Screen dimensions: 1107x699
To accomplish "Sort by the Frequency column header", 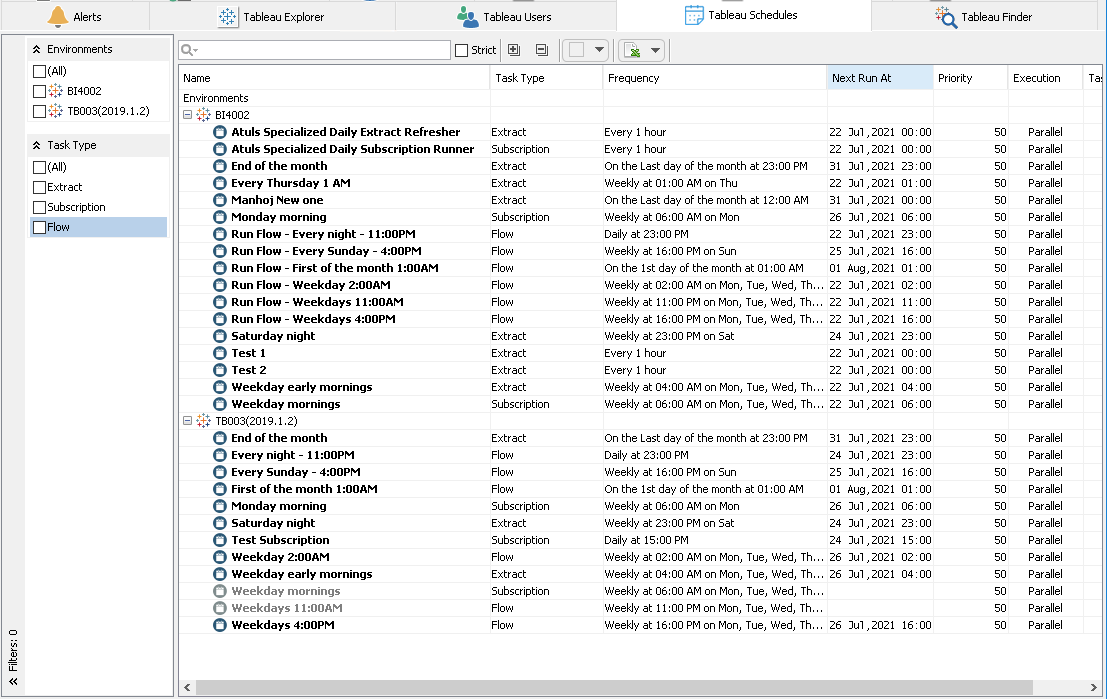I will coord(714,78).
